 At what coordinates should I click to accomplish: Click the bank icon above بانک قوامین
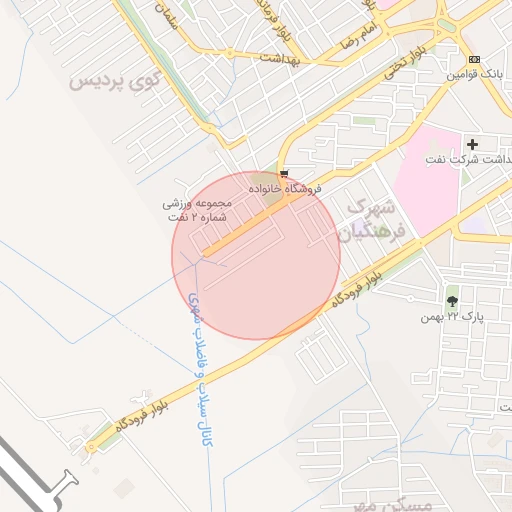coord(474,59)
